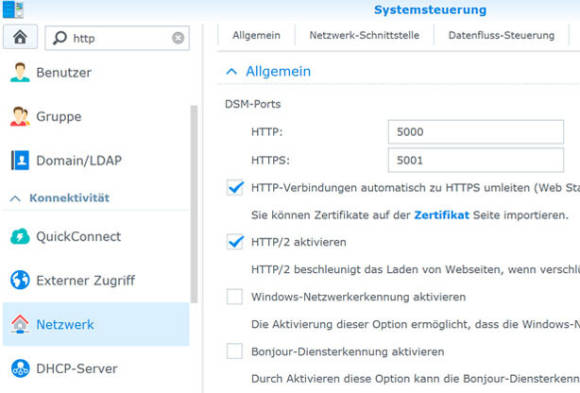Uncheck HTTP/2 aktivieren

(x=235, y=242)
